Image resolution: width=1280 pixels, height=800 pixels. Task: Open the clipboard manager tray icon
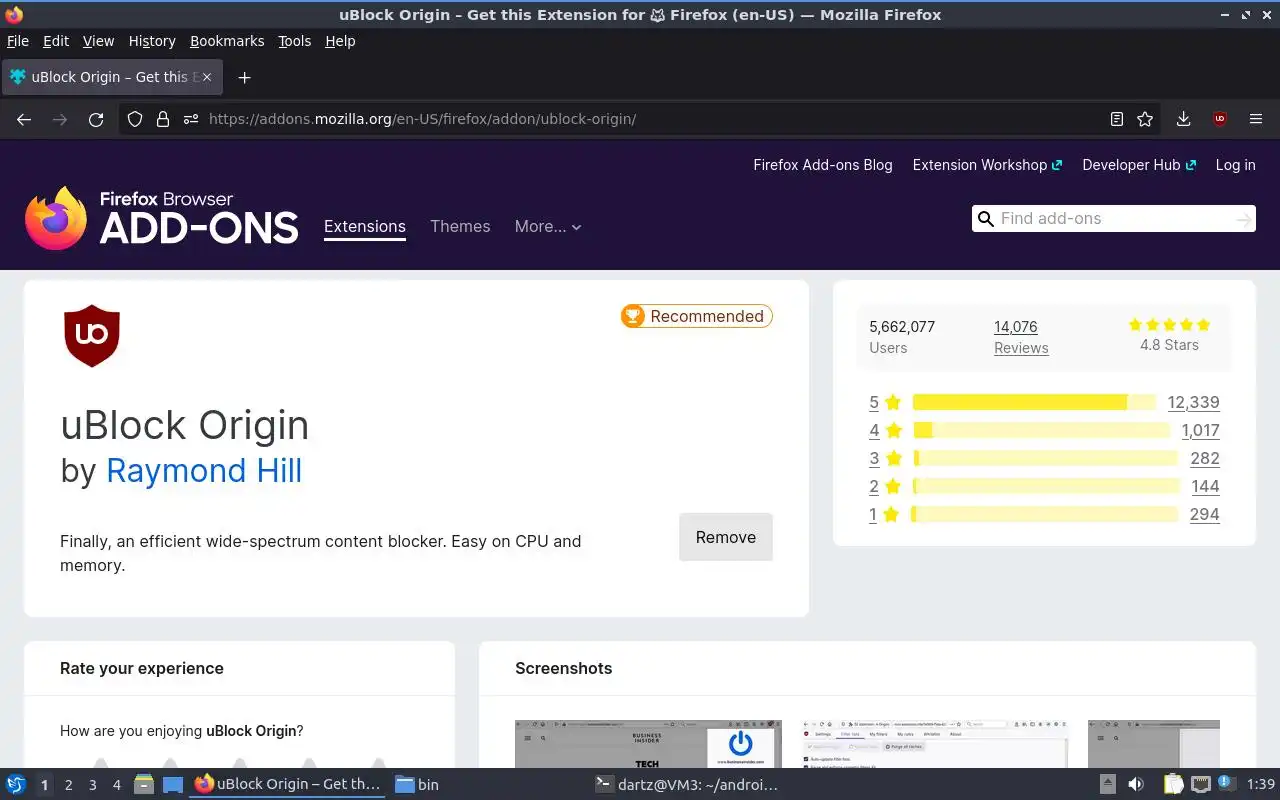tap(1173, 785)
